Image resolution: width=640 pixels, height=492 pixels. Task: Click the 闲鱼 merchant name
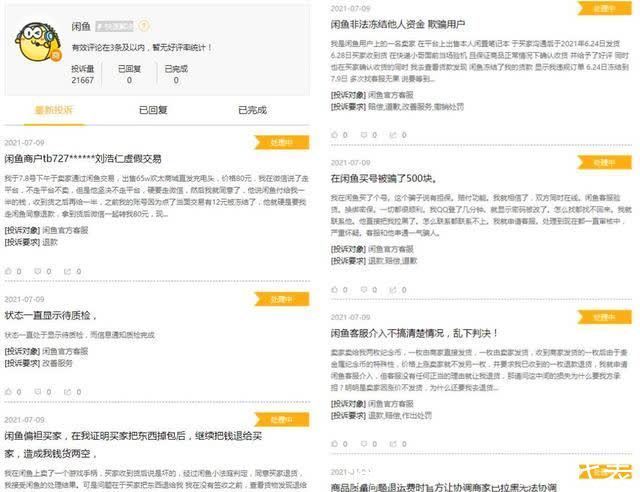[x=81, y=27]
